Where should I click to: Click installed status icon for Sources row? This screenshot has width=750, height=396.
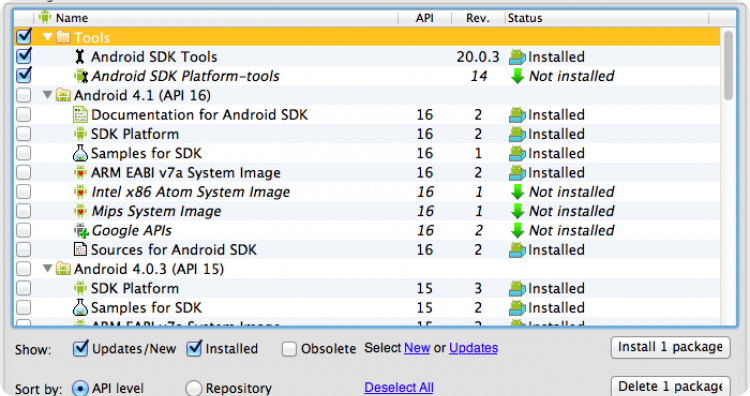(517, 250)
